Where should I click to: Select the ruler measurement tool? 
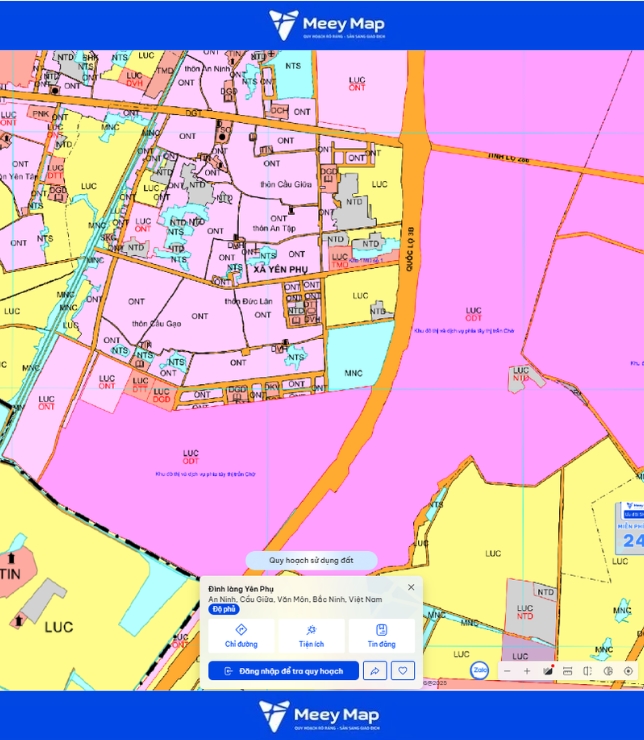coord(568,671)
